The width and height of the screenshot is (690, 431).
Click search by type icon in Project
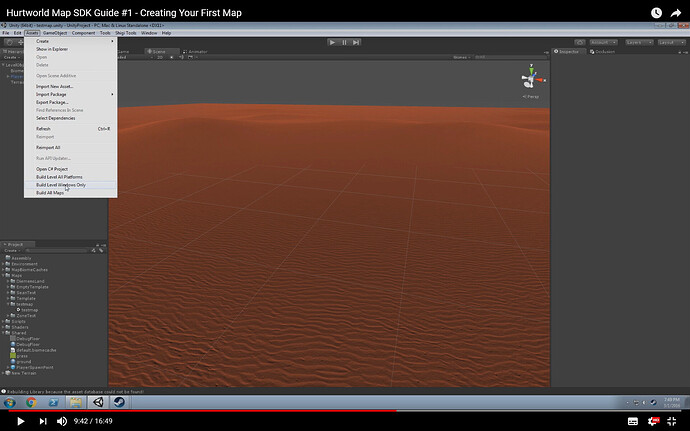click(x=93, y=250)
